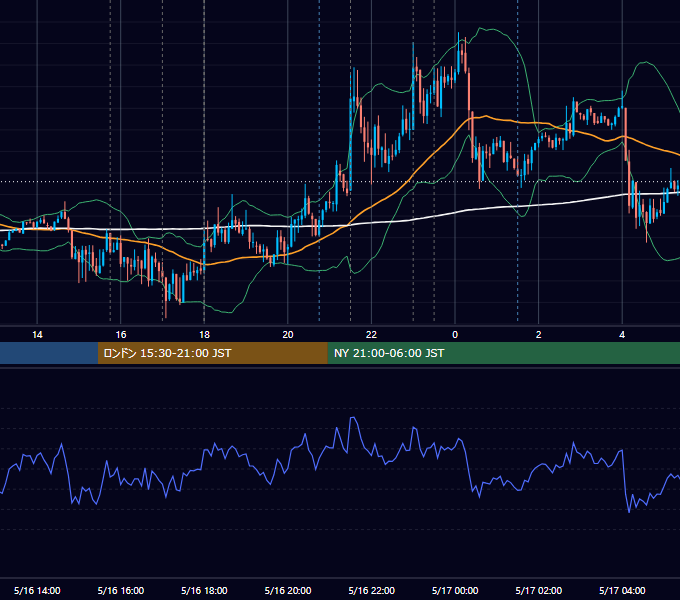Click the hour 16 axis label
Screen dimensions: 680x600
tap(121, 335)
